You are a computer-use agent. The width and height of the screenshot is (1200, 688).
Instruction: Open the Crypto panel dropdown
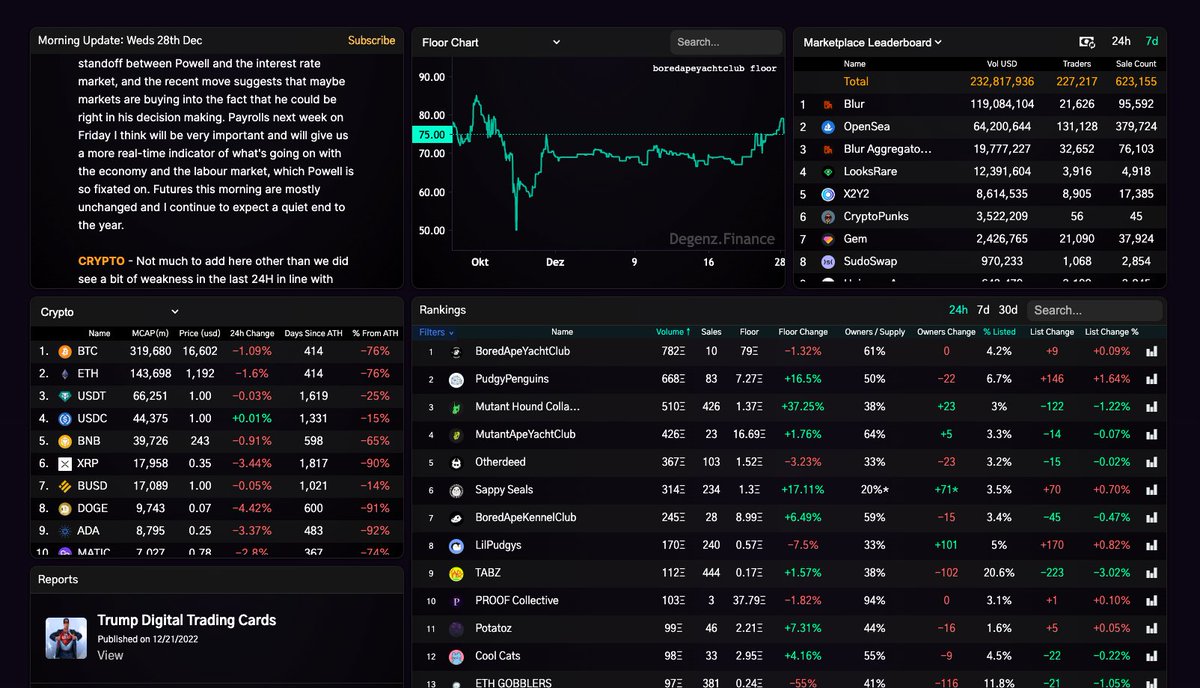110,312
